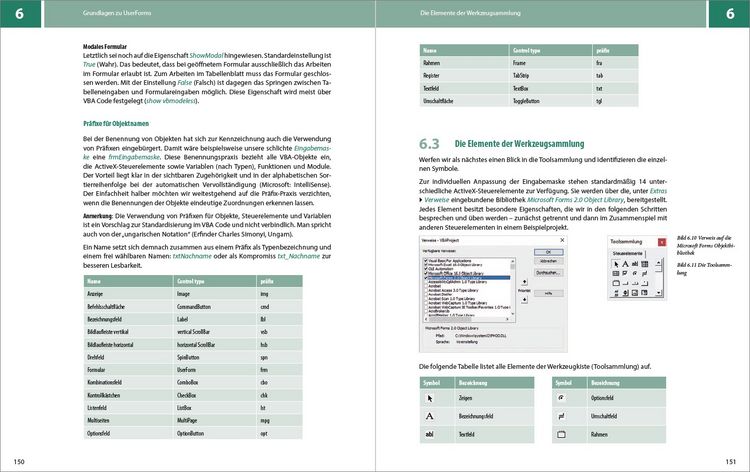Screen dimensions: 750x472
Task: Click the pointer symbol in the Zeigen row
Action: click(x=430, y=398)
